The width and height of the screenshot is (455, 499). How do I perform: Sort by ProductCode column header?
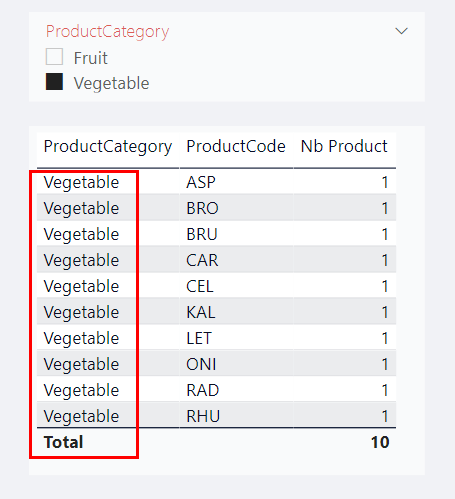pyautogui.click(x=236, y=146)
